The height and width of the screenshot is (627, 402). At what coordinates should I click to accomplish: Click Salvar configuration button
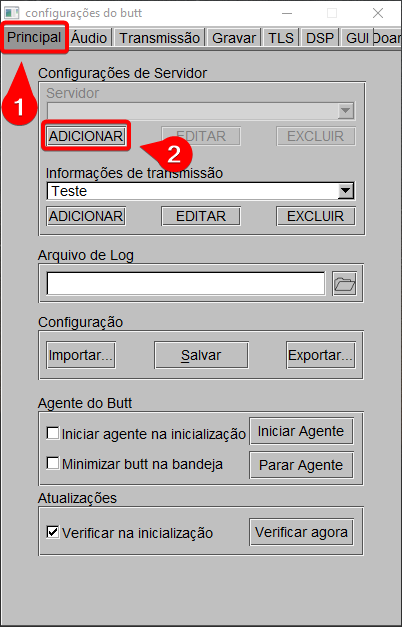[201, 355]
